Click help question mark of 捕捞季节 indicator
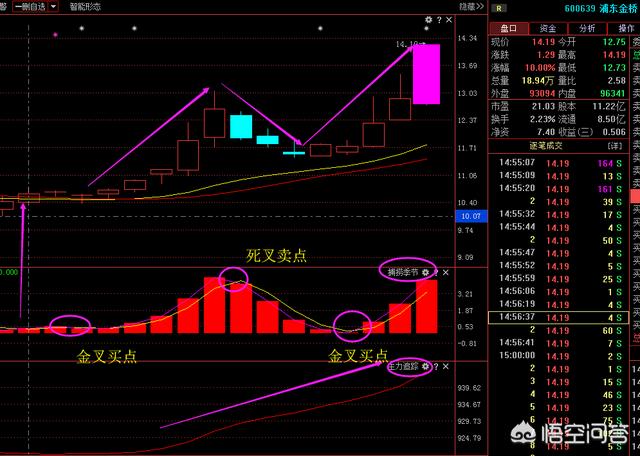Image resolution: width=640 pixels, height=456 pixels. pyautogui.click(x=436, y=272)
